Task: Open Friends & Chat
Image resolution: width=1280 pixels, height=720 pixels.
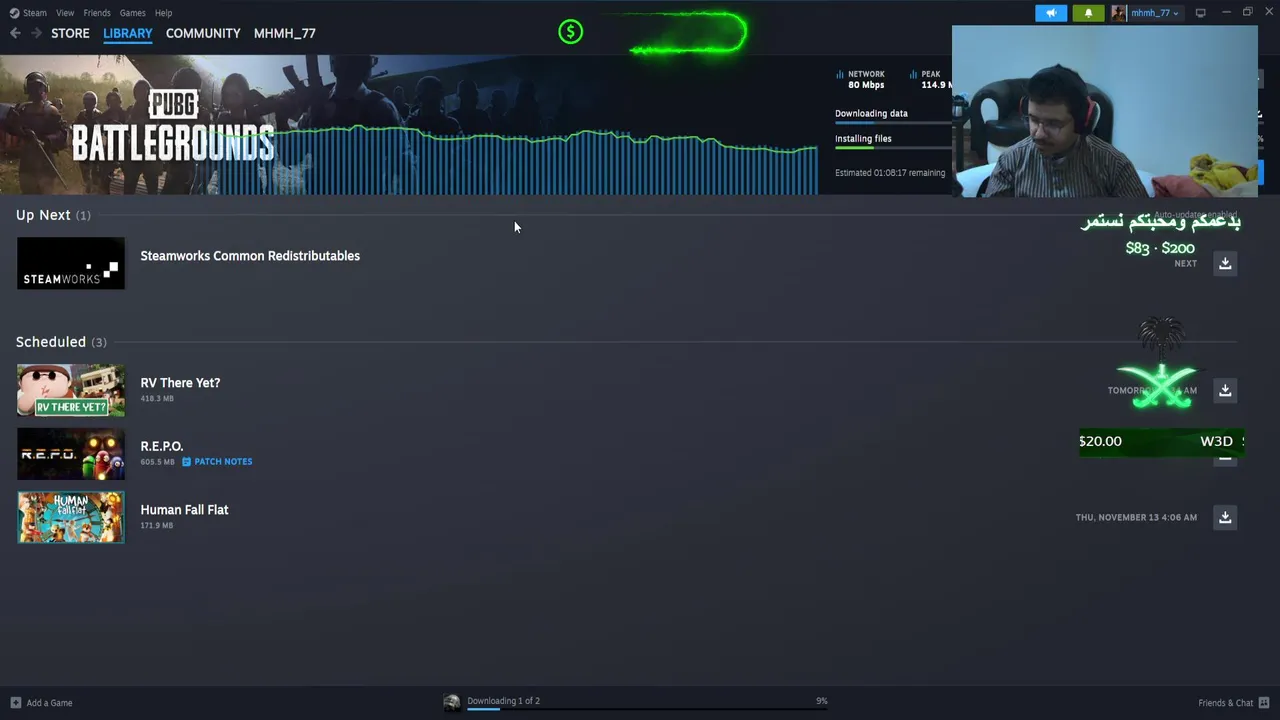Action: (x=1234, y=703)
